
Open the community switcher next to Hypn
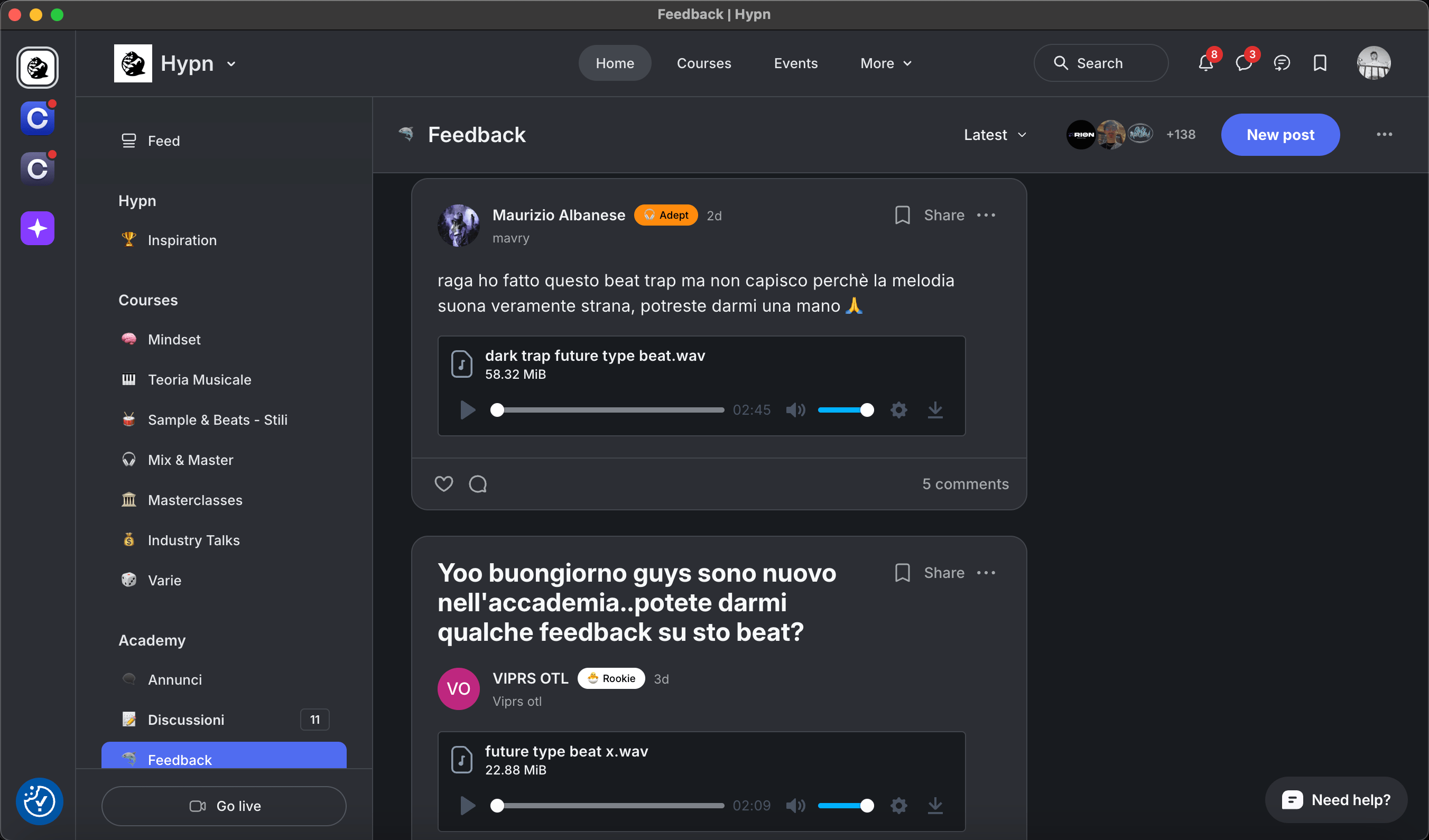pyautogui.click(x=232, y=63)
